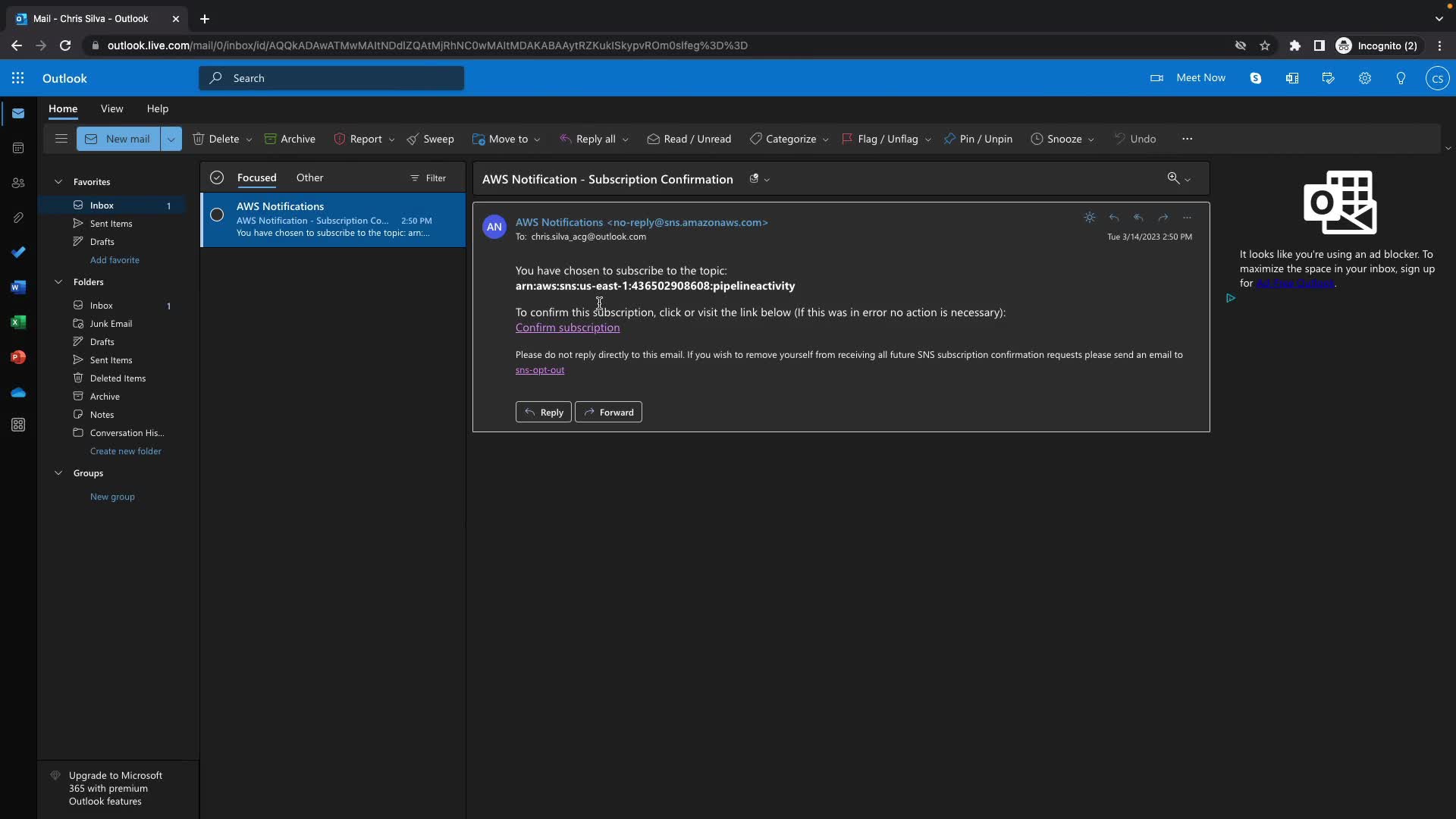Click the zoom magnifier in message header
The image size is (1456, 819).
coord(1173,178)
